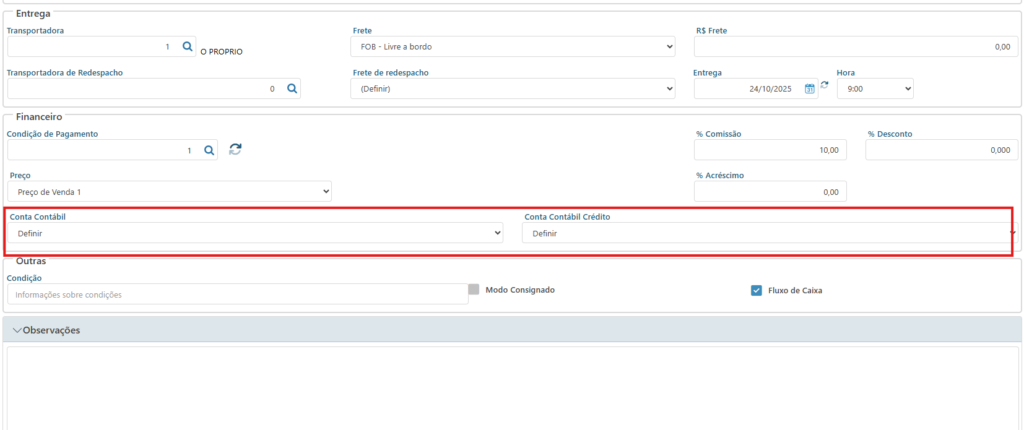Open the Conta Contábil dropdown
The image size is (1024, 430).
[255, 233]
